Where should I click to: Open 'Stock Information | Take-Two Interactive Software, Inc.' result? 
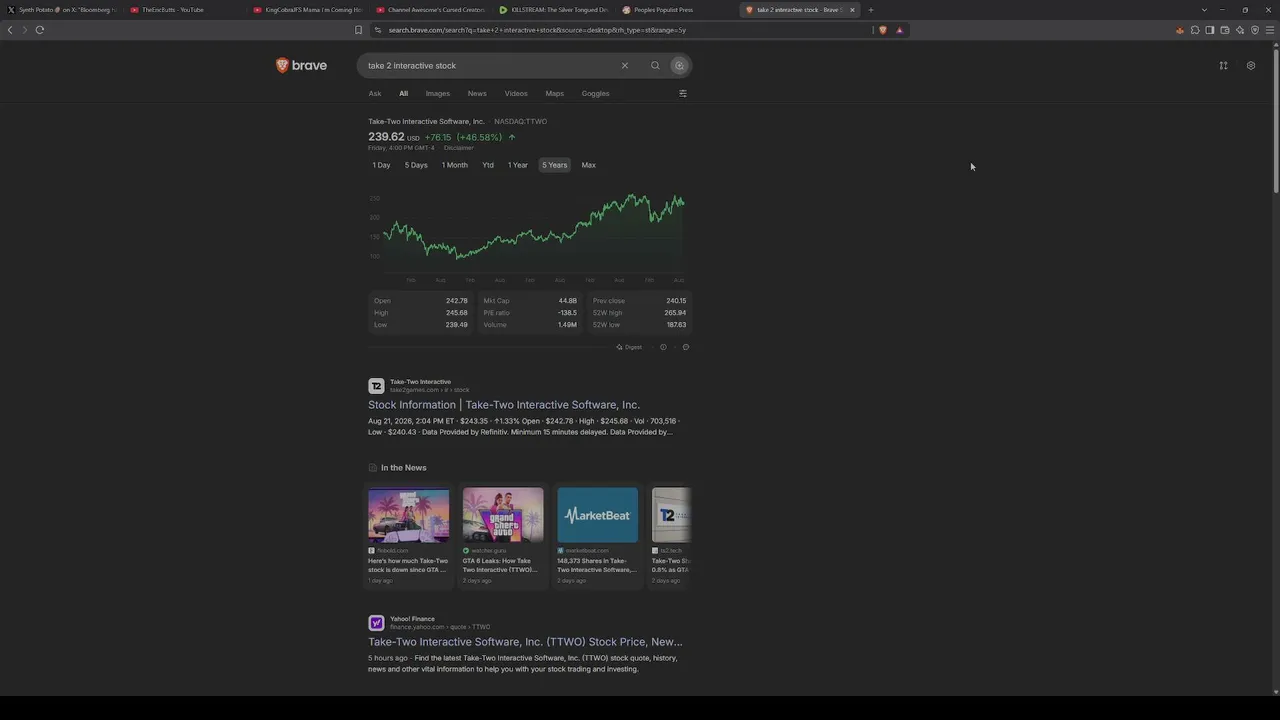pos(504,405)
